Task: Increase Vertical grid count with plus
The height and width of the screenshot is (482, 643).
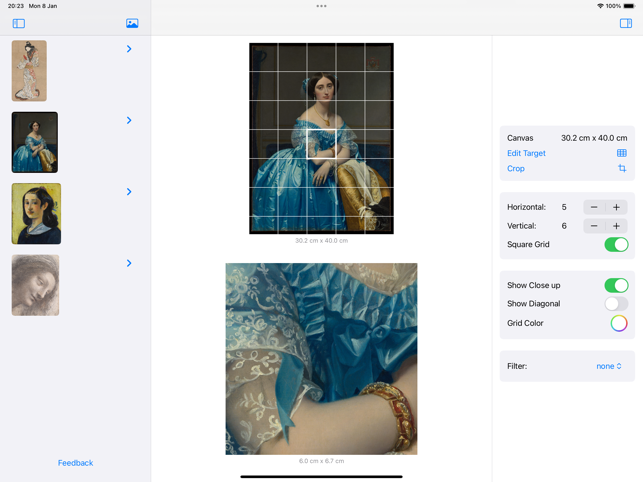Action: (x=616, y=226)
